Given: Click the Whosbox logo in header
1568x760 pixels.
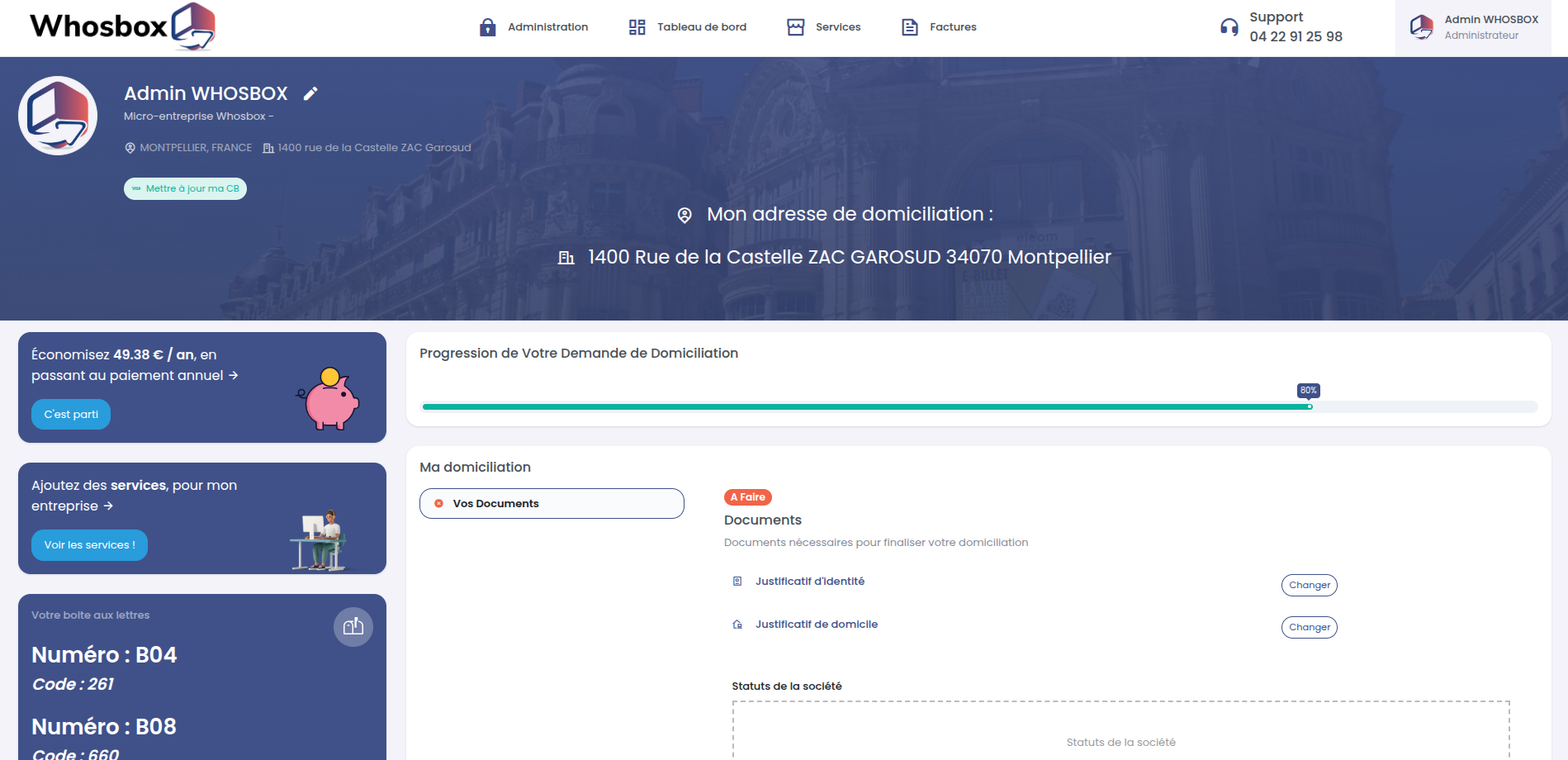Looking at the screenshot, I should point(122,26).
